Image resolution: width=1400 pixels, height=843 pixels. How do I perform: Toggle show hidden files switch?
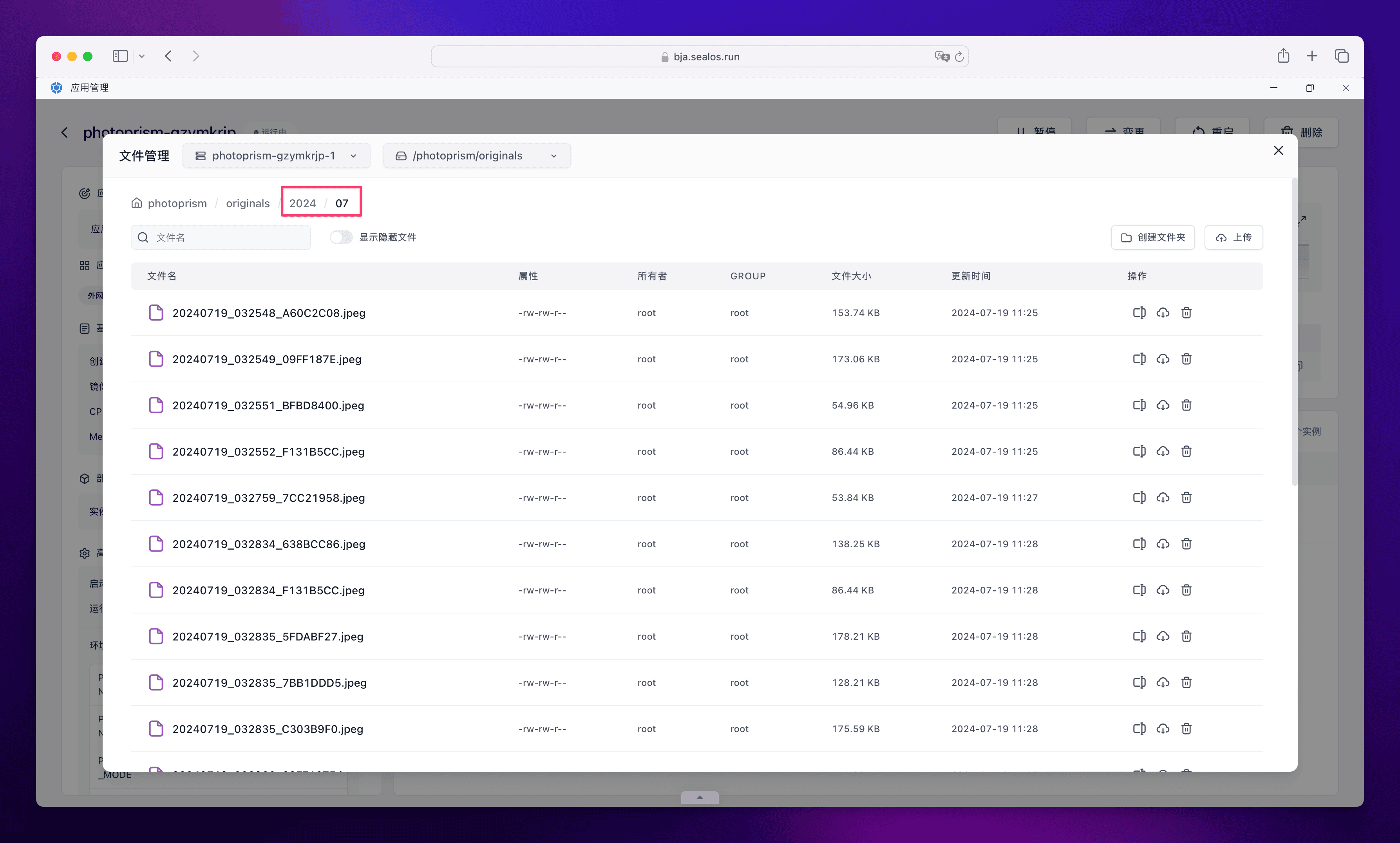341,237
